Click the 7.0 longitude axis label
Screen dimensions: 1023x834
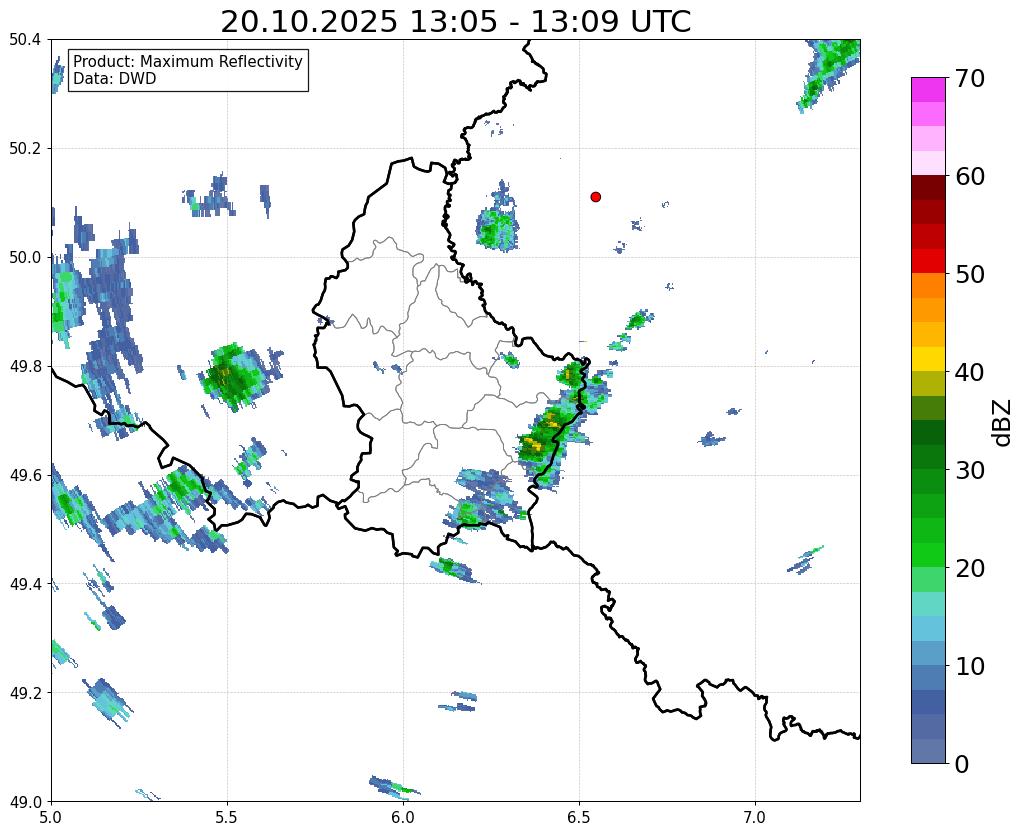756,817
